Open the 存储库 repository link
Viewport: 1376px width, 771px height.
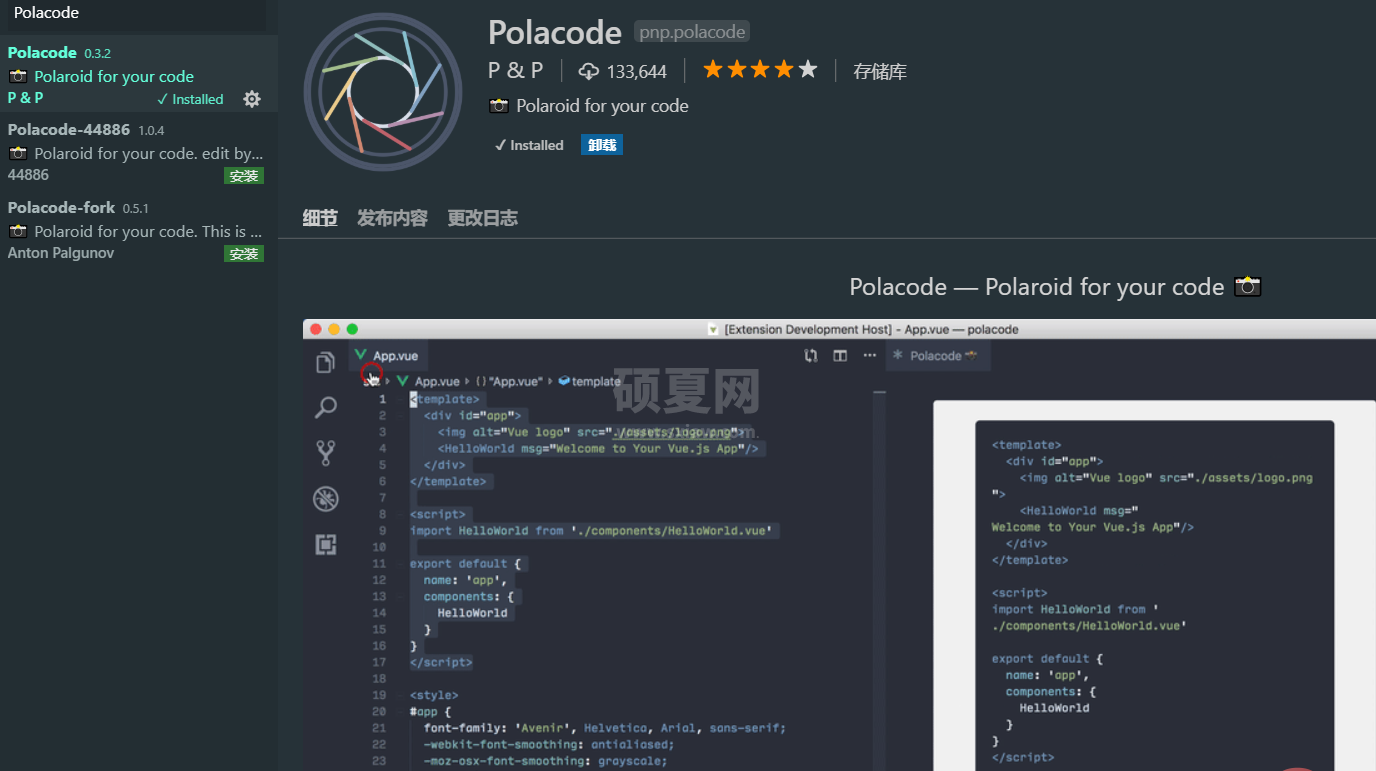click(x=880, y=72)
